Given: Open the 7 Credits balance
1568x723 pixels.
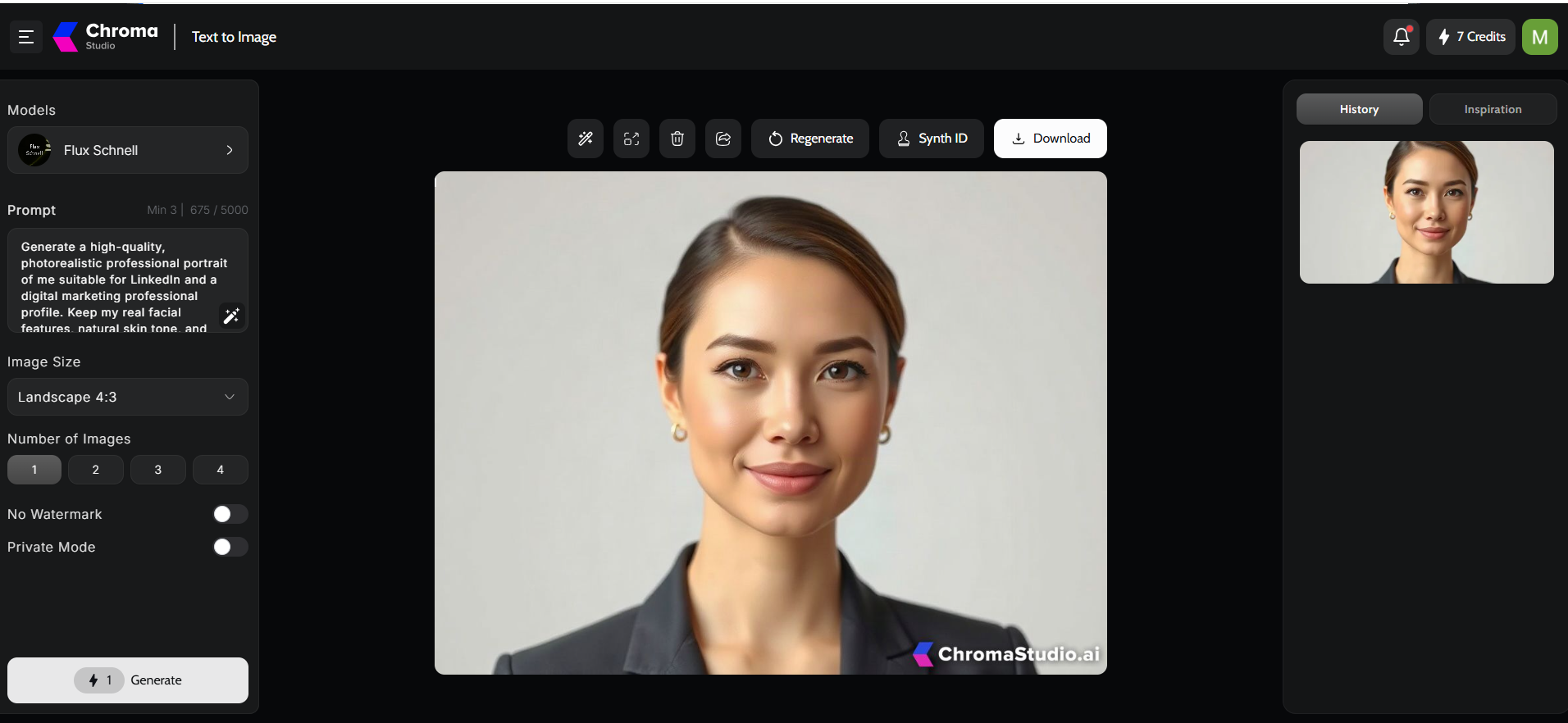Looking at the screenshot, I should (x=1471, y=37).
